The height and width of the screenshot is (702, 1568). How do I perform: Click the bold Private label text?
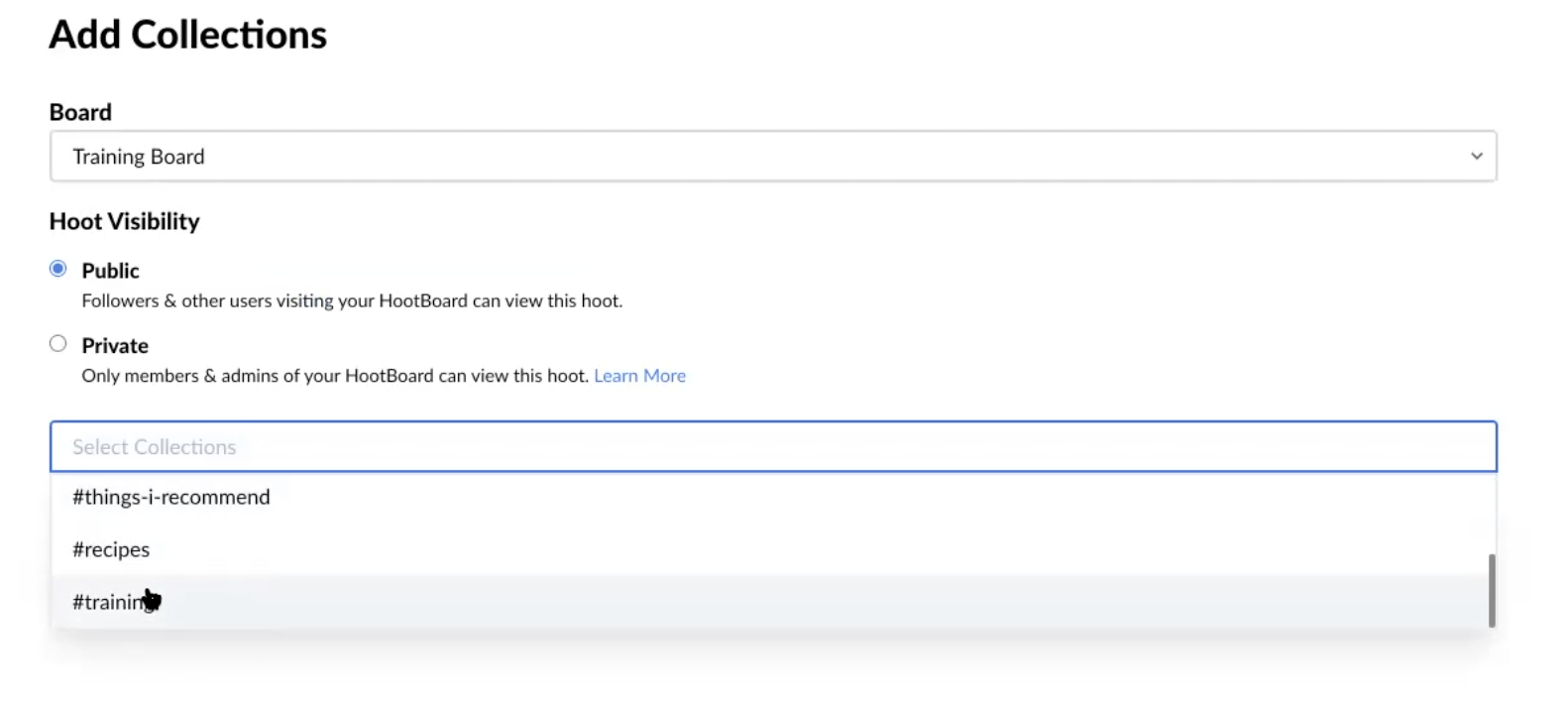click(115, 346)
